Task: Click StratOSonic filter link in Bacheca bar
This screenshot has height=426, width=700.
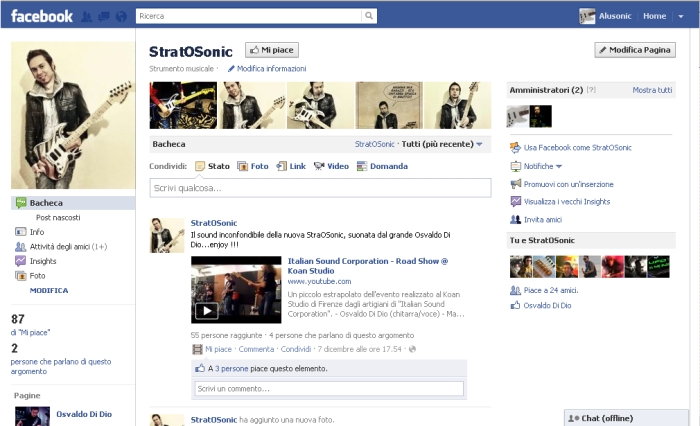Action: (x=375, y=144)
